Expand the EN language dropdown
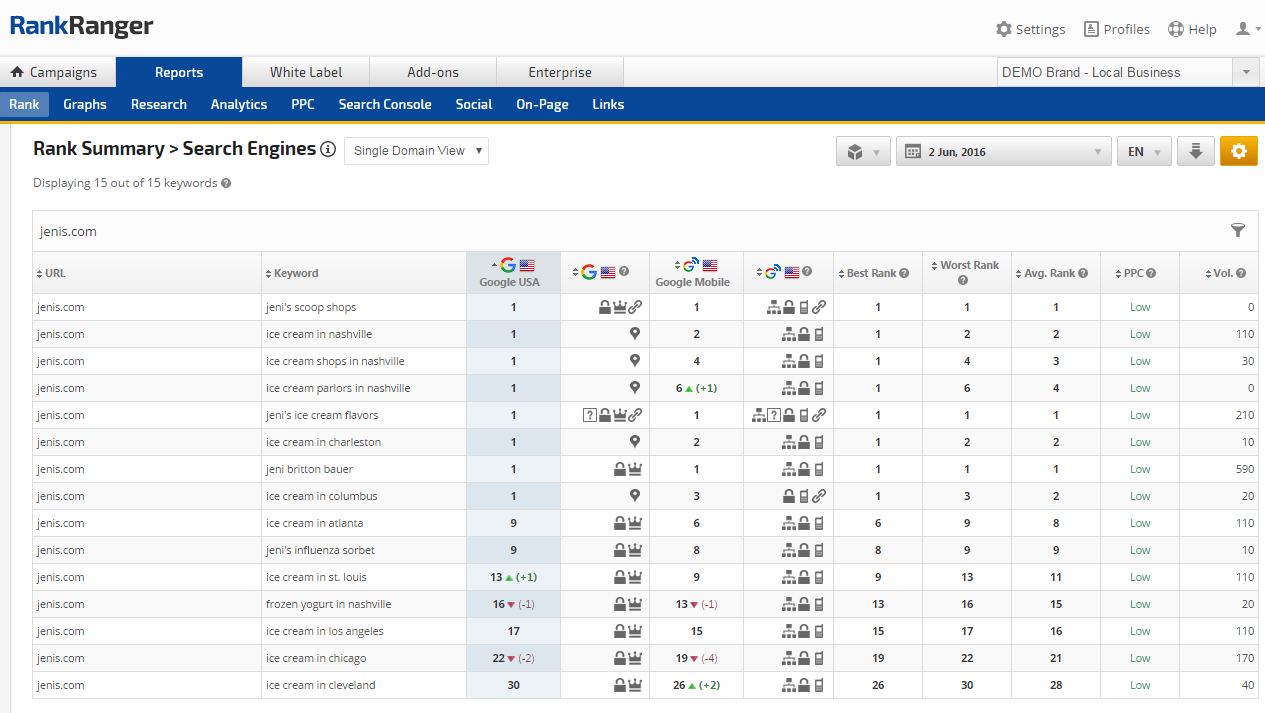1265x713 pixels. tap(1143, 151)
